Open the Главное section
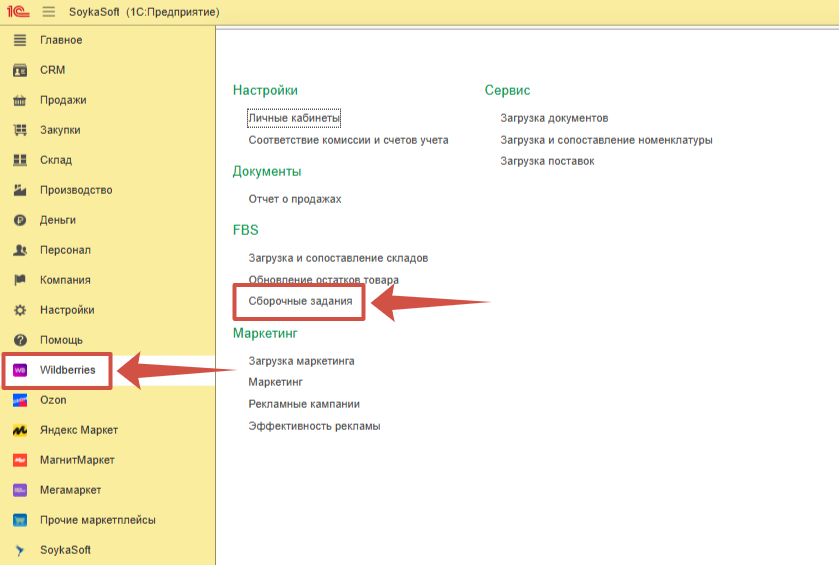The width and height of the screenshot is (839, 565). click(x=61, y=40)
